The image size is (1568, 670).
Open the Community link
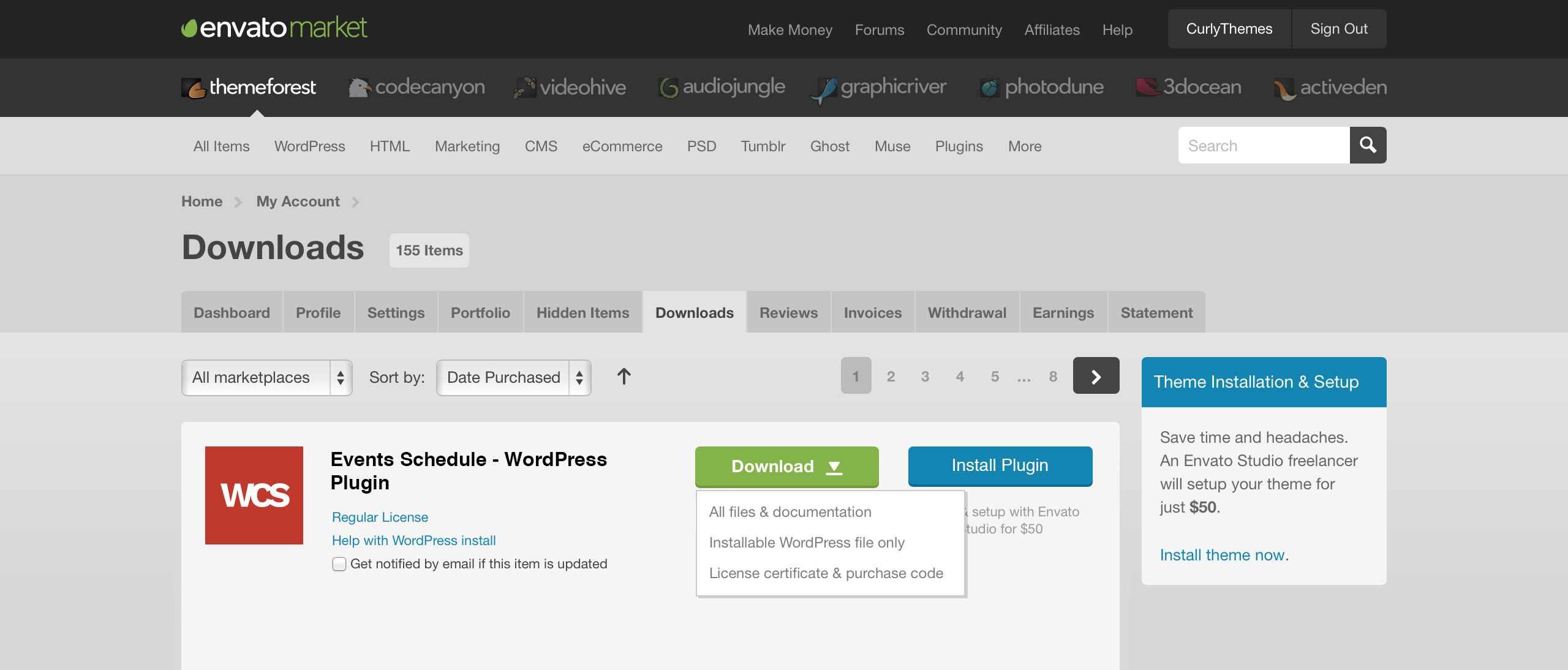(964, 30)
